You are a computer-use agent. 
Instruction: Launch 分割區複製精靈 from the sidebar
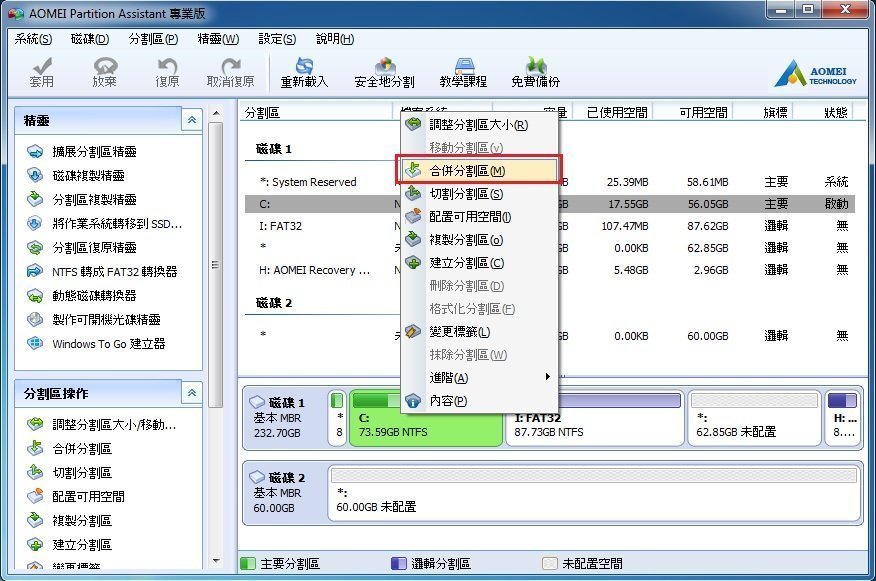click(82, 199)
